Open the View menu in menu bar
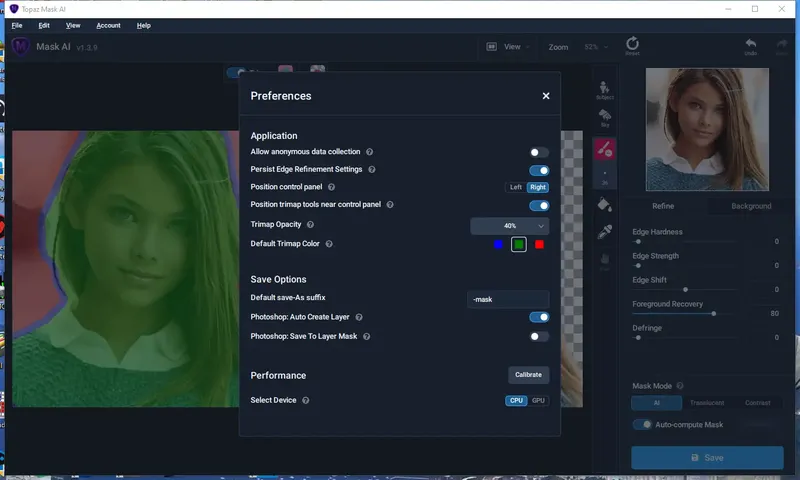 [x=73, y=26]
